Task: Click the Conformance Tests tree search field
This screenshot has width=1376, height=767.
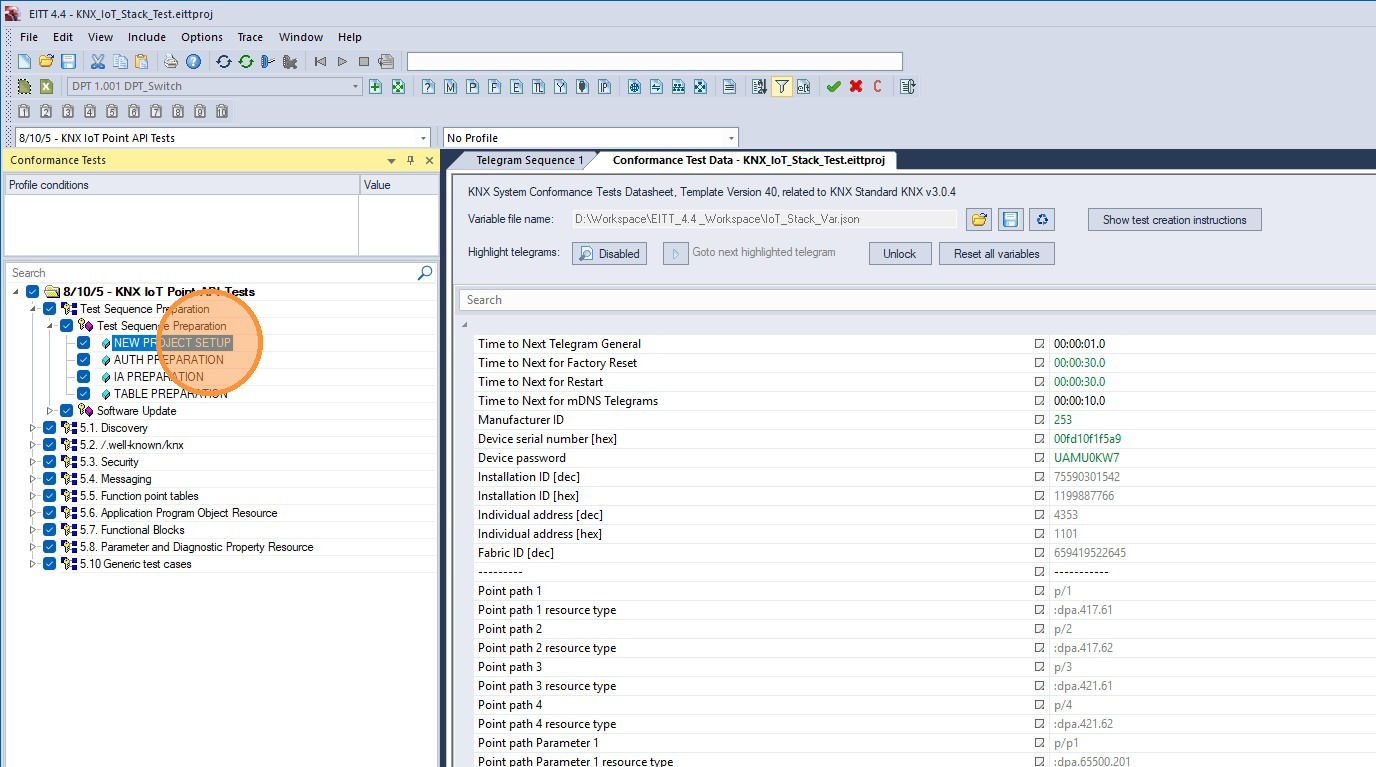Action: point(212,273)
